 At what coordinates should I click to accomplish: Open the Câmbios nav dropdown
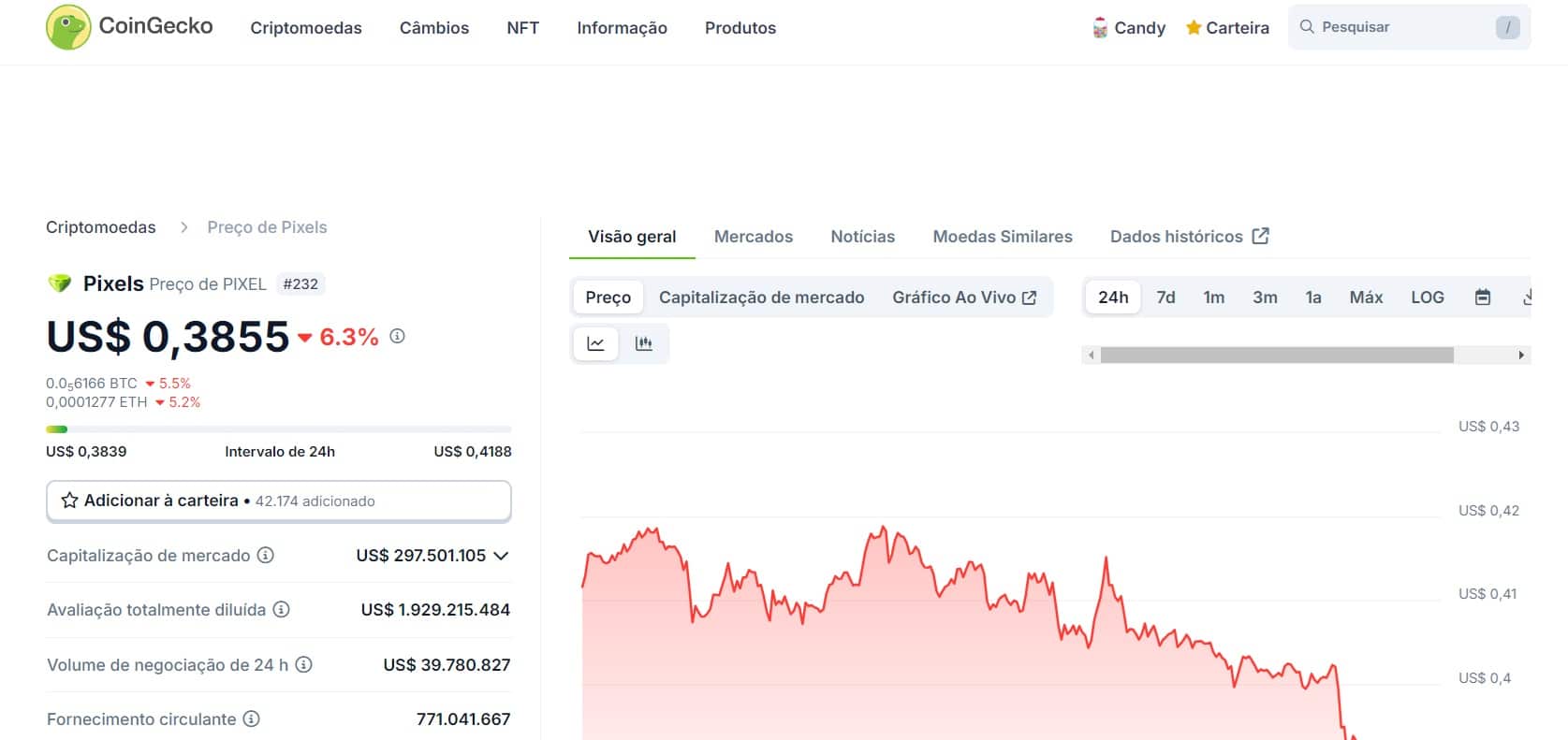pos(434,28)
